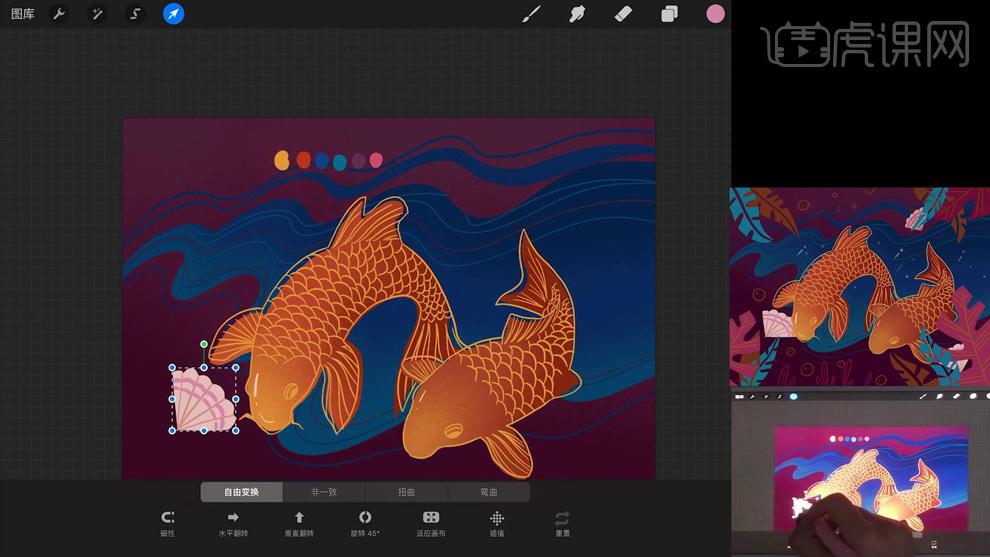990x557 pixels.
Task: Click left-middle edge handle of shell box
Action: [172, 399]
